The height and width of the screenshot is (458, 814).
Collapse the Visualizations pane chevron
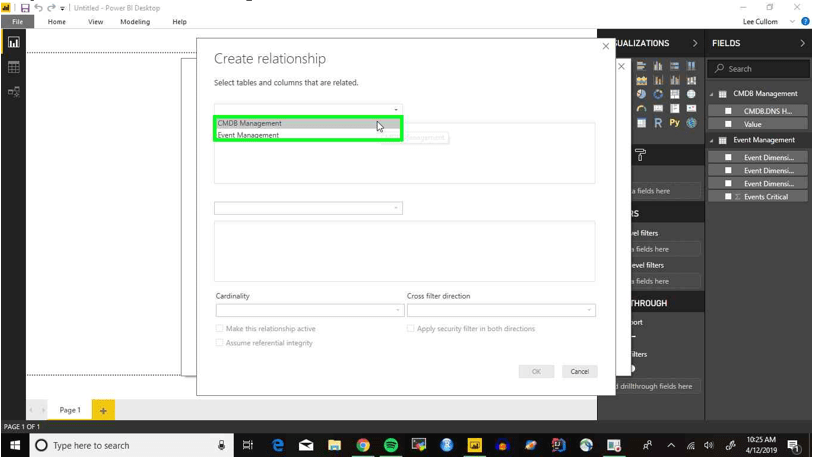pyautogui.click(x=695, y=43)
